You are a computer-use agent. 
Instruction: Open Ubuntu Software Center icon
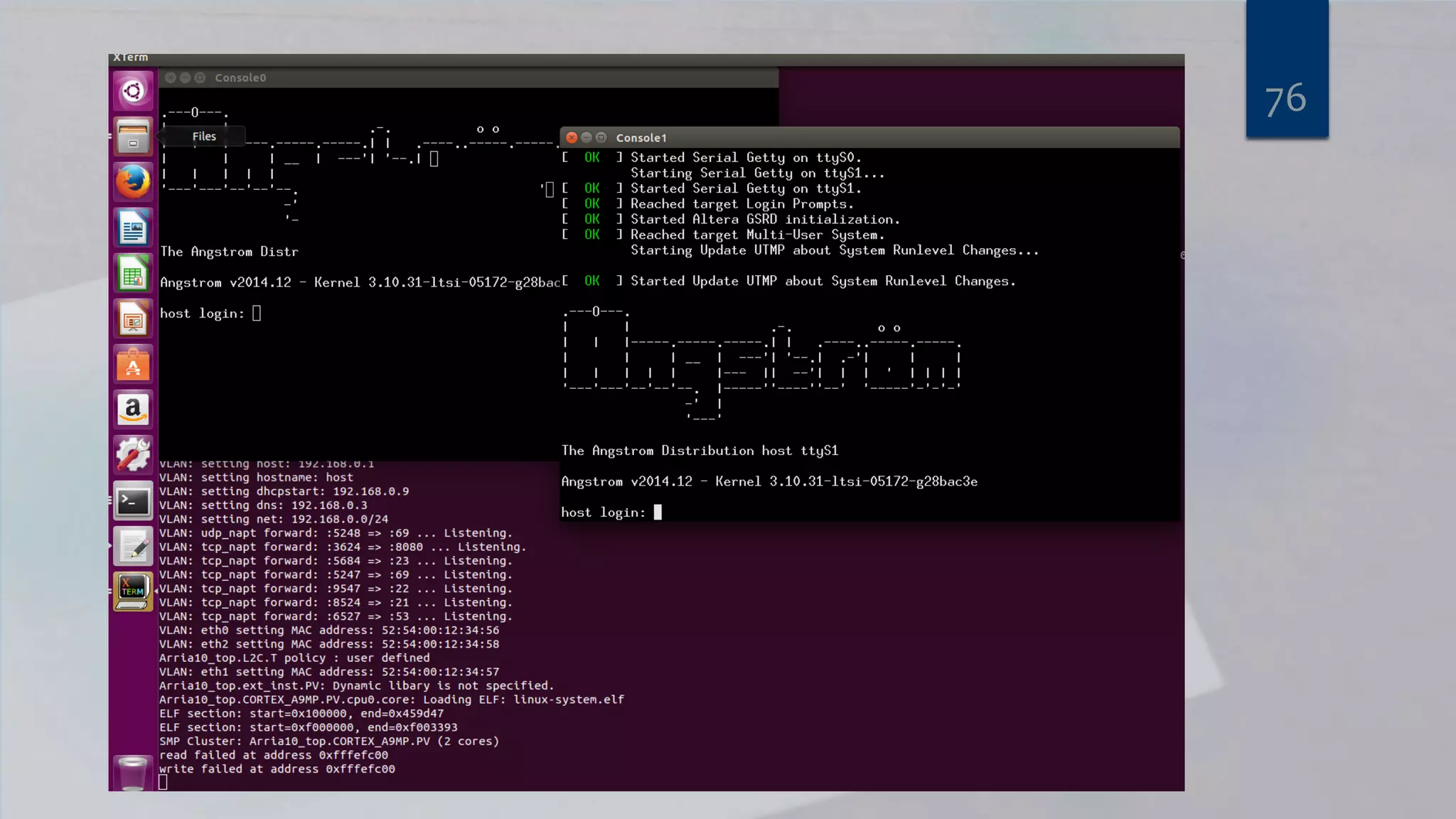(x=133, y=365)
